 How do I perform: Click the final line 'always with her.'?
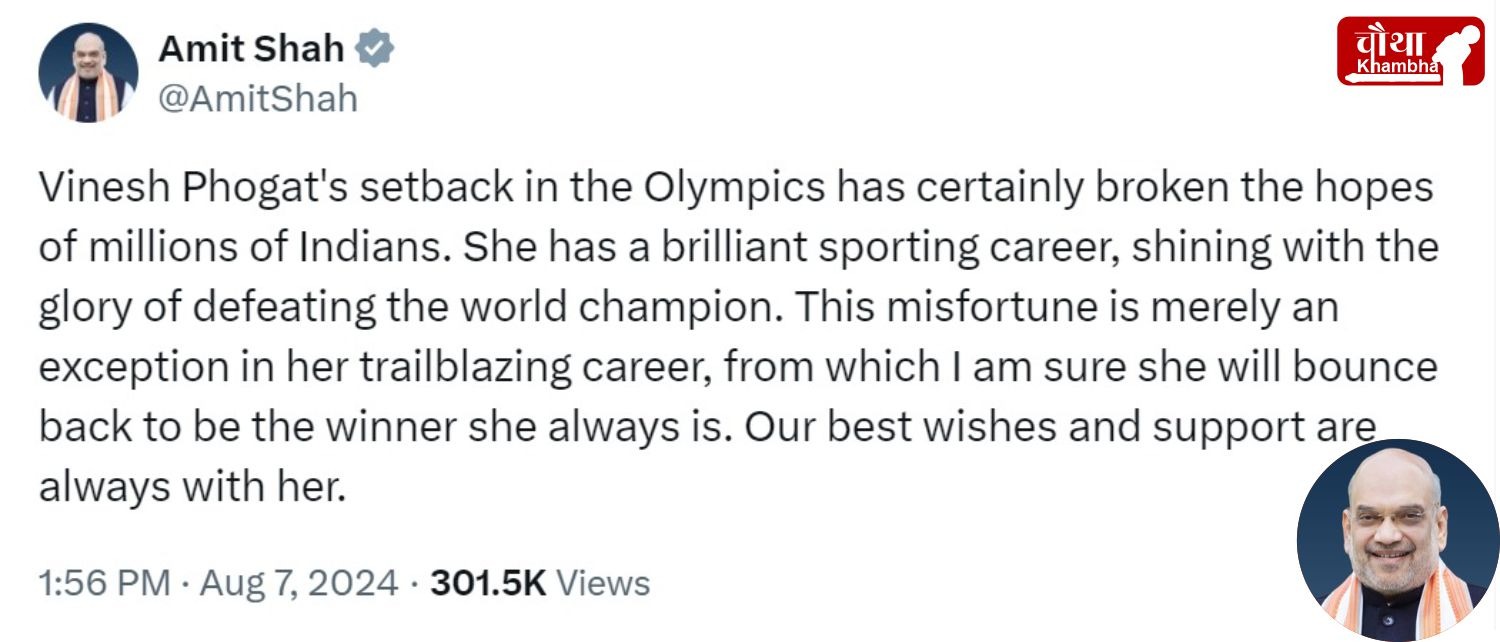coord(192,488)
